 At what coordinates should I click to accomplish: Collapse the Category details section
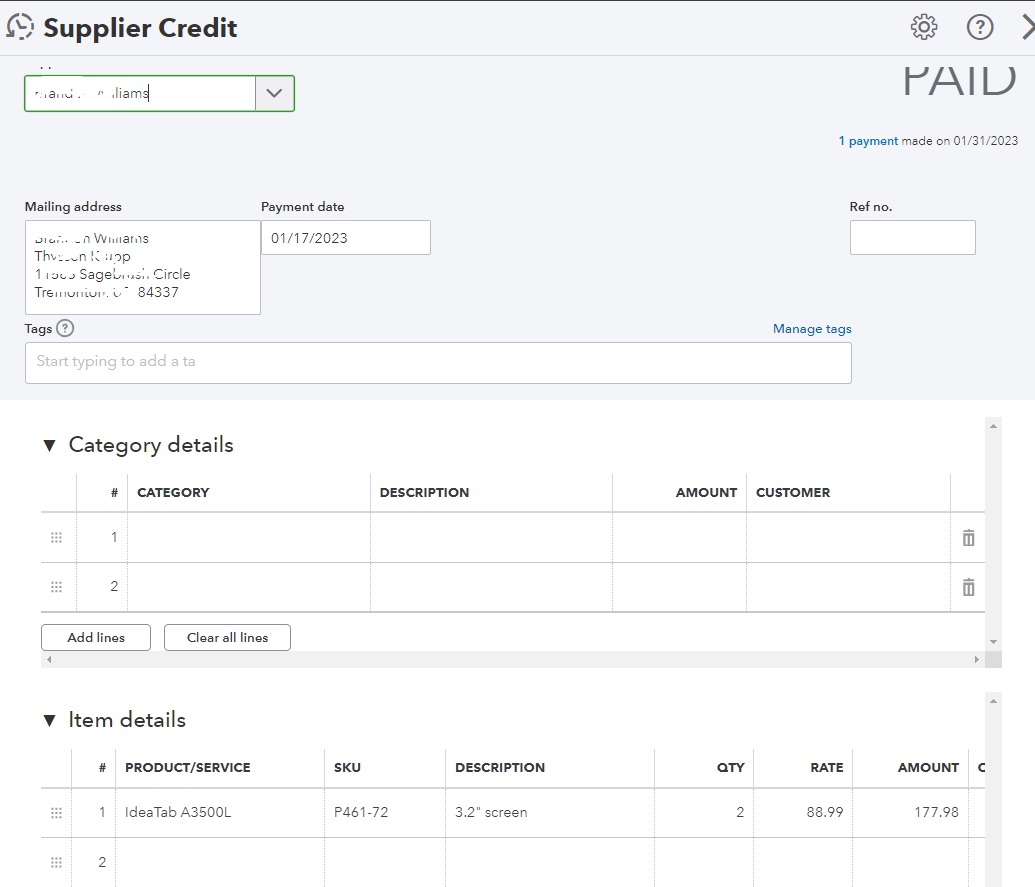click(x=49, y=445)
